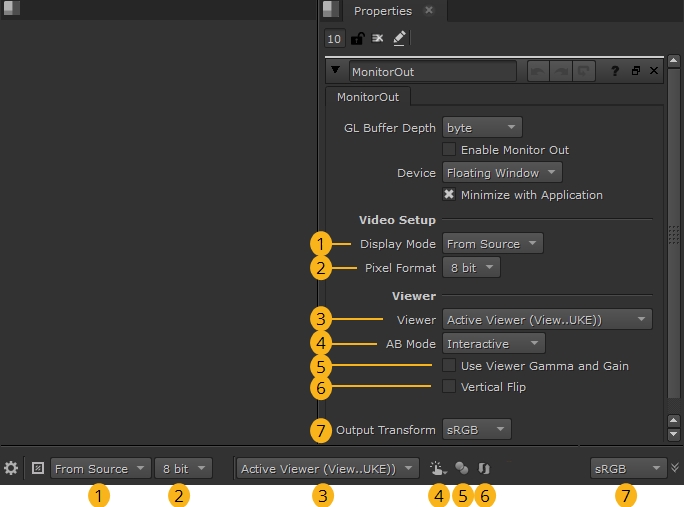
Task: Click the pencil edit icon in Properties
Action: (x=400, y=38)
